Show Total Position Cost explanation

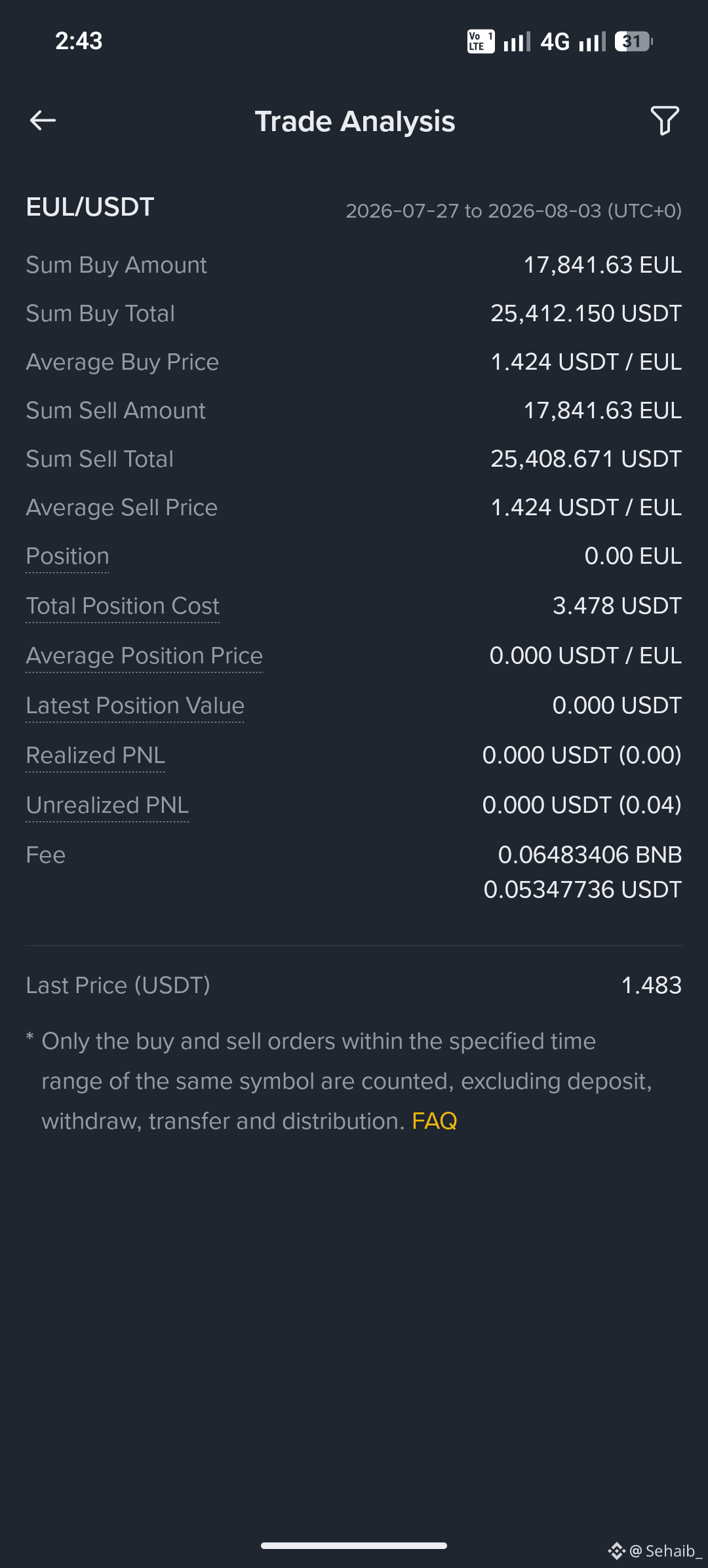123,606
